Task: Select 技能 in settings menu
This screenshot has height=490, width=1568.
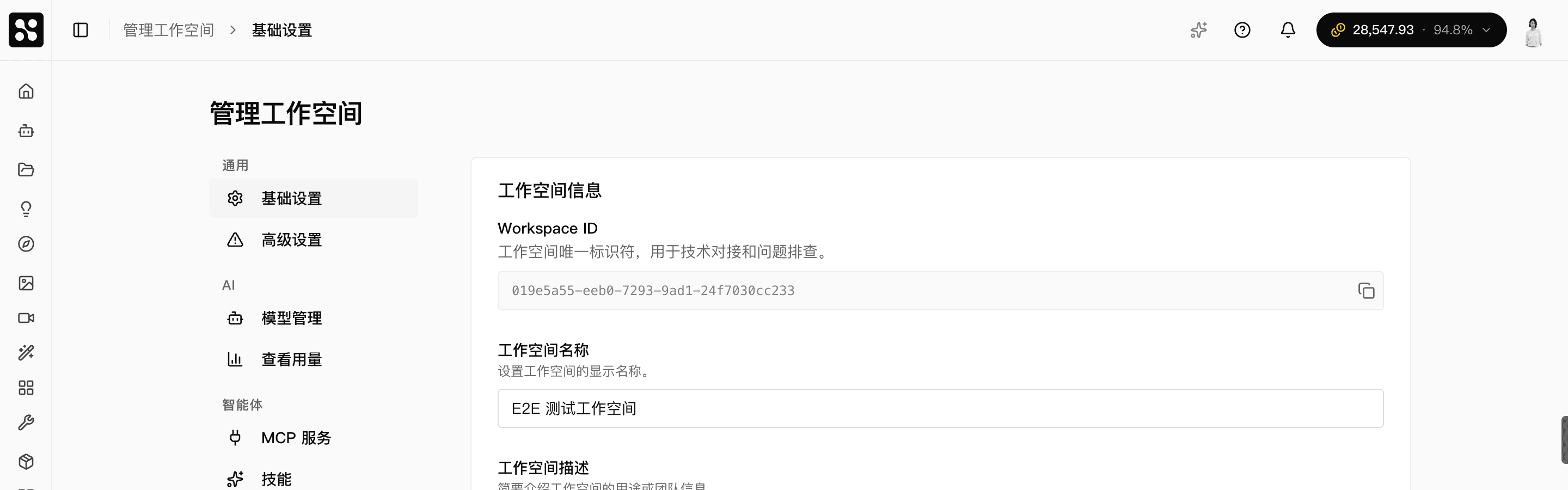Action: click(x=314, y=479)
